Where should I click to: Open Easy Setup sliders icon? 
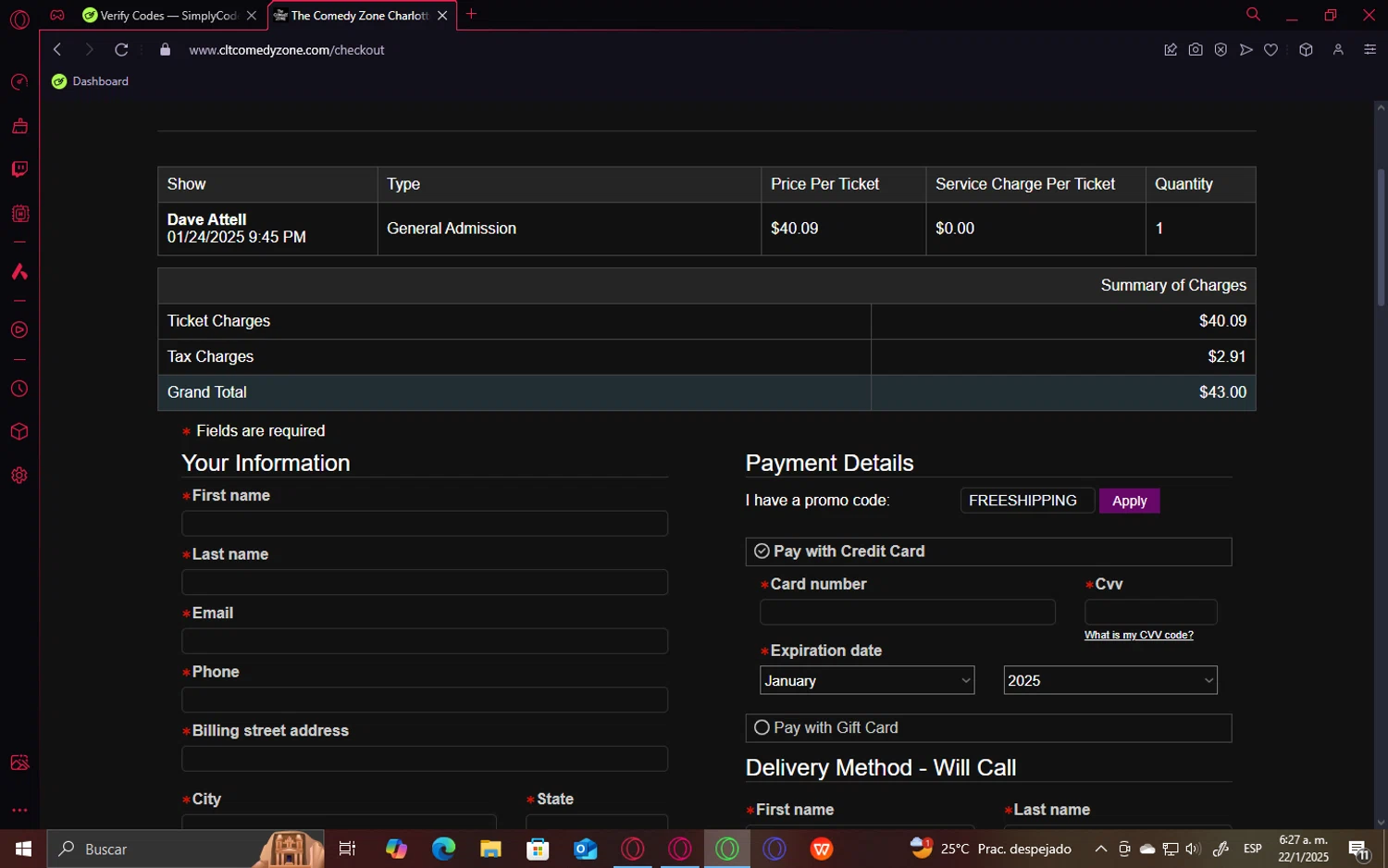1370,50
